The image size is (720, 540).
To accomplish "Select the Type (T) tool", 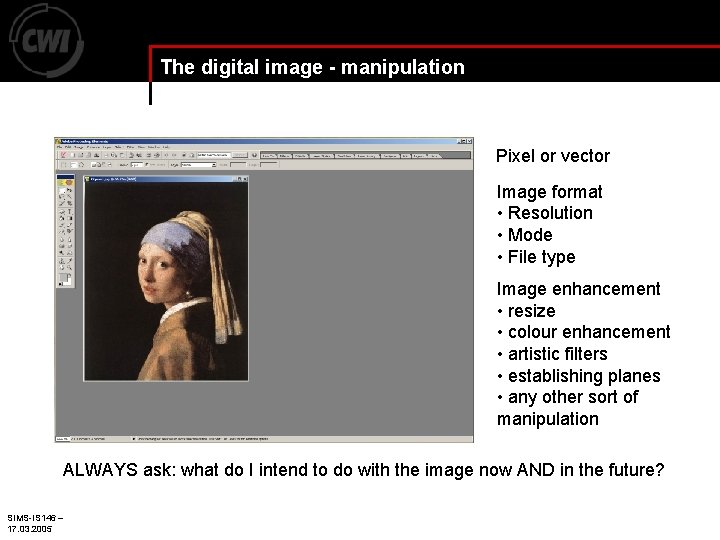I will pyautogui.click(x=70, y=212).
